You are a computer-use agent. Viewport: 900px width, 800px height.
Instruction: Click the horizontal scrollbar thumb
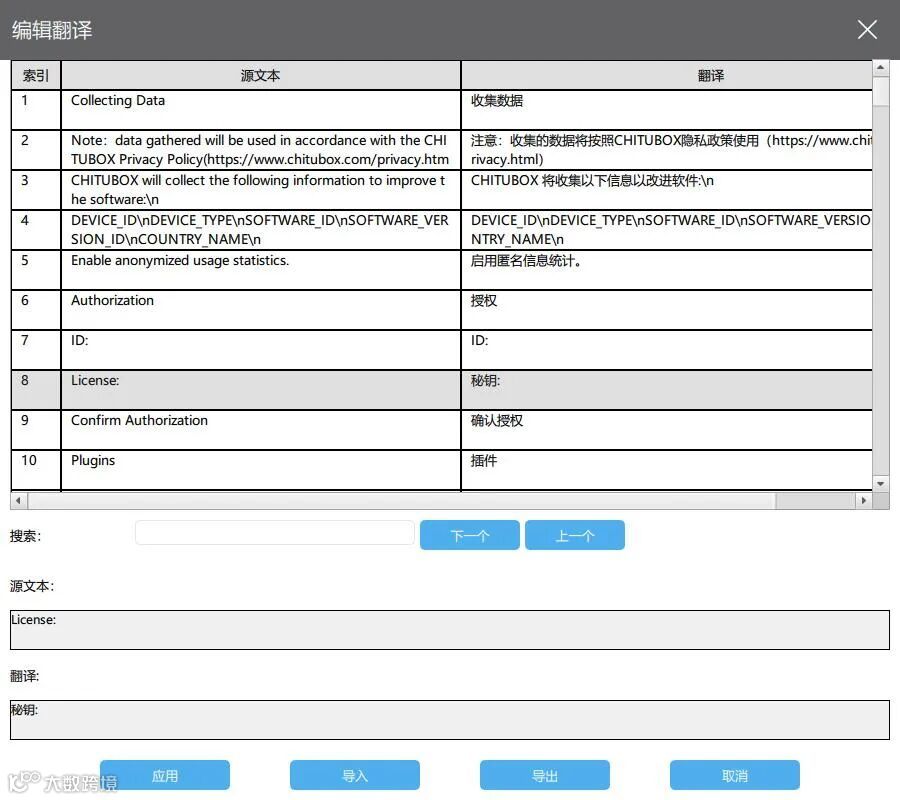coord(402,500)
